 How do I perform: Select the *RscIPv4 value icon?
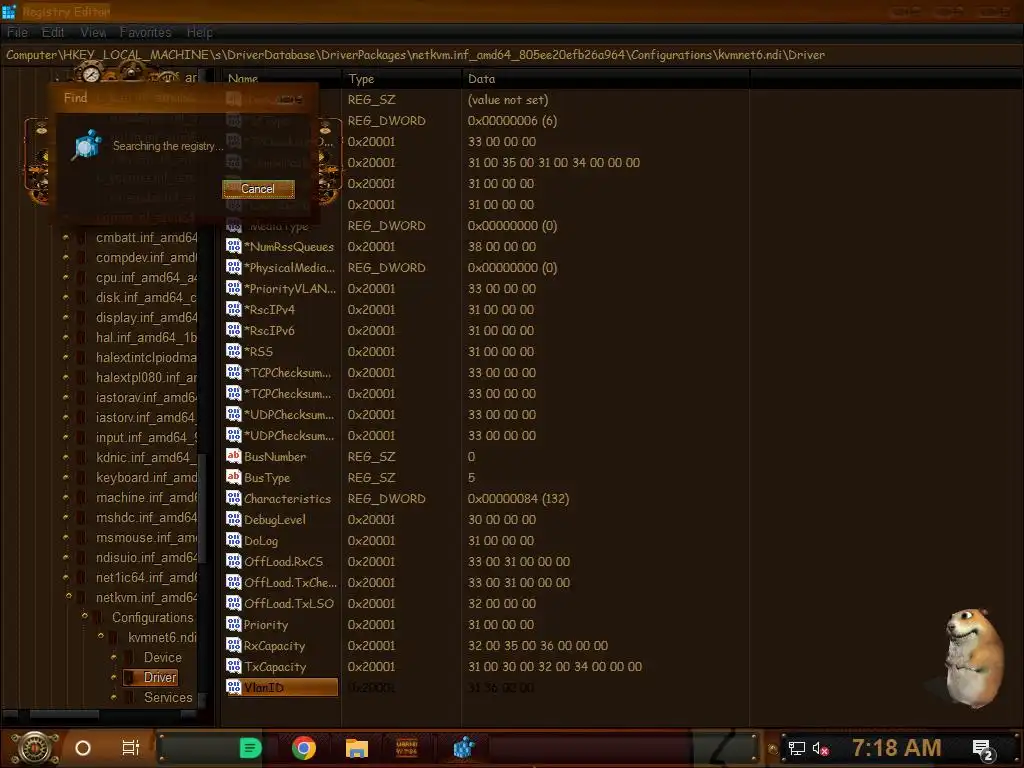click(x=234, y=309)
